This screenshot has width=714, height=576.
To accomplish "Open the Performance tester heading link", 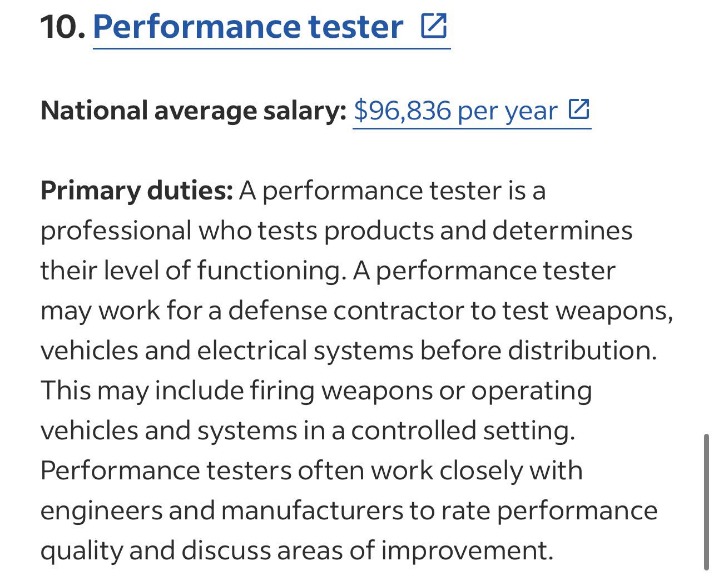I will coord(248,27).
